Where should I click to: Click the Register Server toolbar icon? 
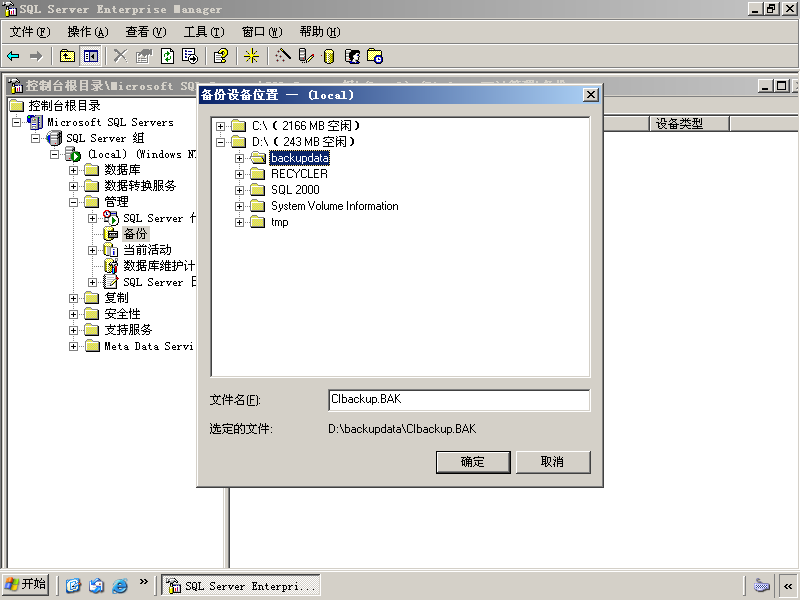[x=306, y=56]
